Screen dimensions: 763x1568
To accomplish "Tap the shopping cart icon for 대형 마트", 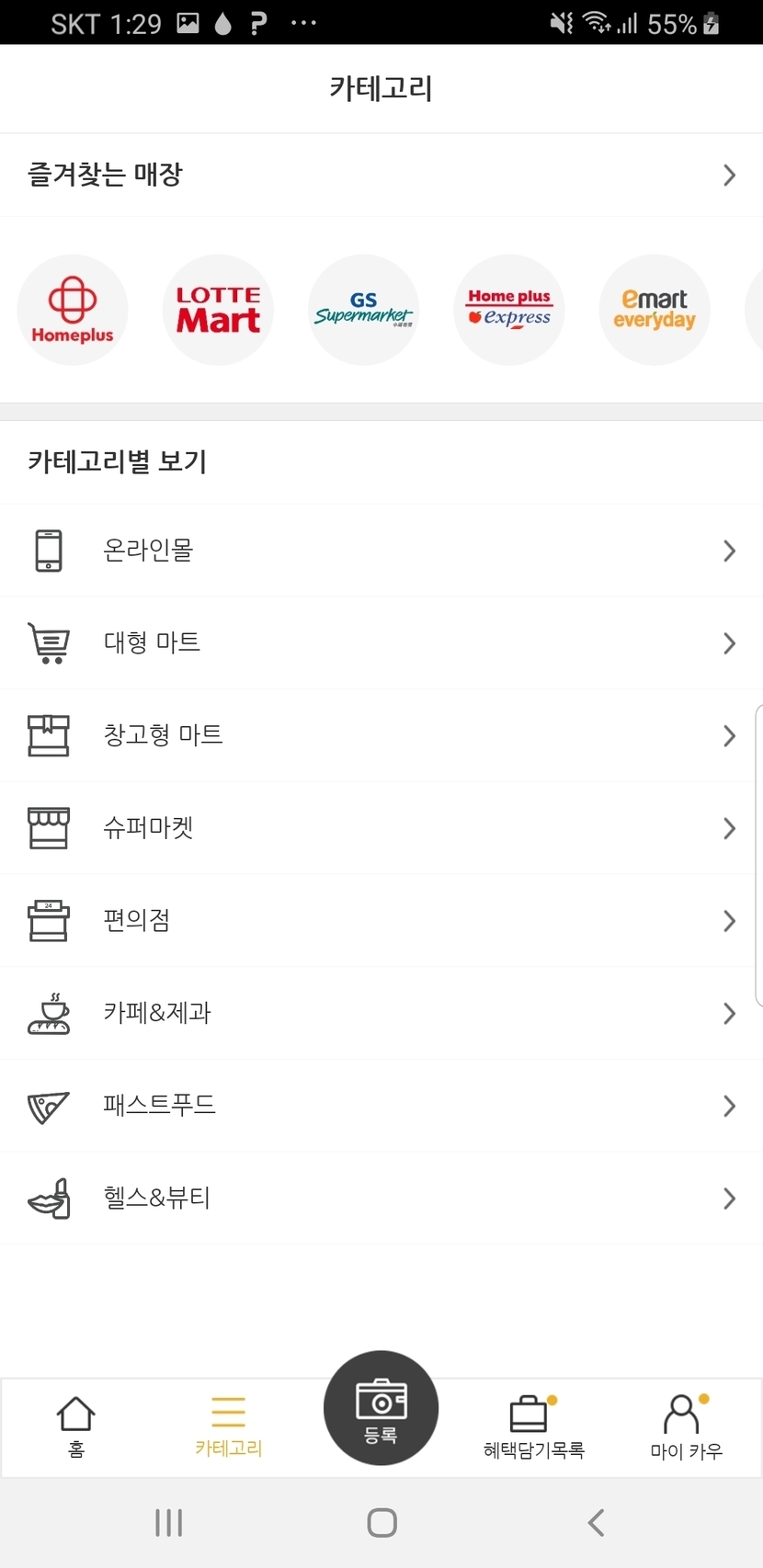I will click(49, 643).
